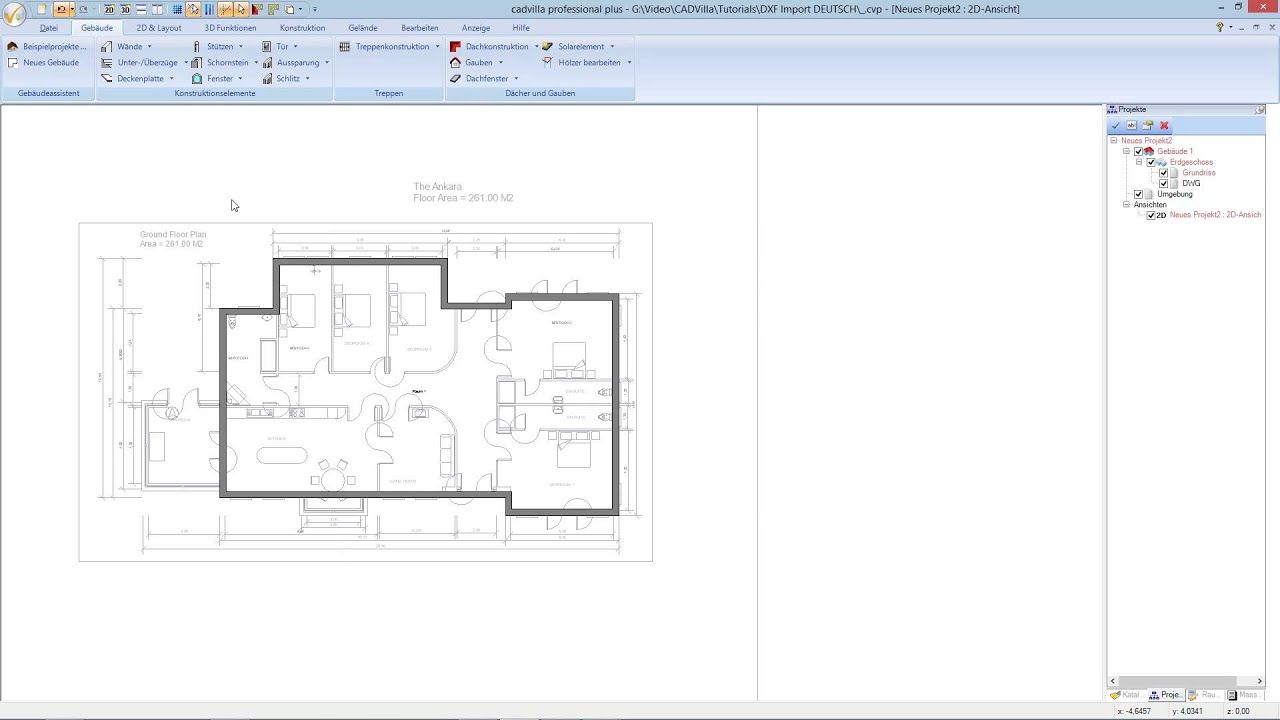Click the blue checkmark in Projekte toolbar
This screenshot has height=720, width=1280.
click(1116, 126)
